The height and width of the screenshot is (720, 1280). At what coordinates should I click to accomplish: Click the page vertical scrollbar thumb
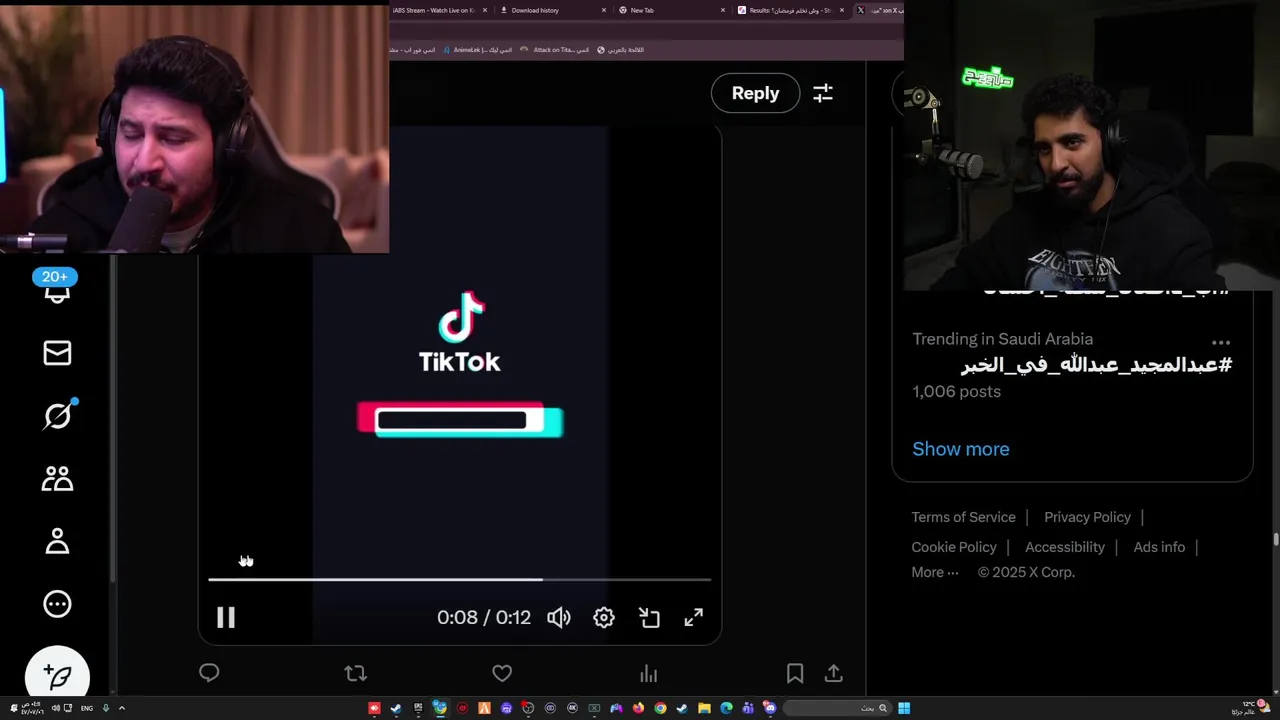(x=1275, y=540)
